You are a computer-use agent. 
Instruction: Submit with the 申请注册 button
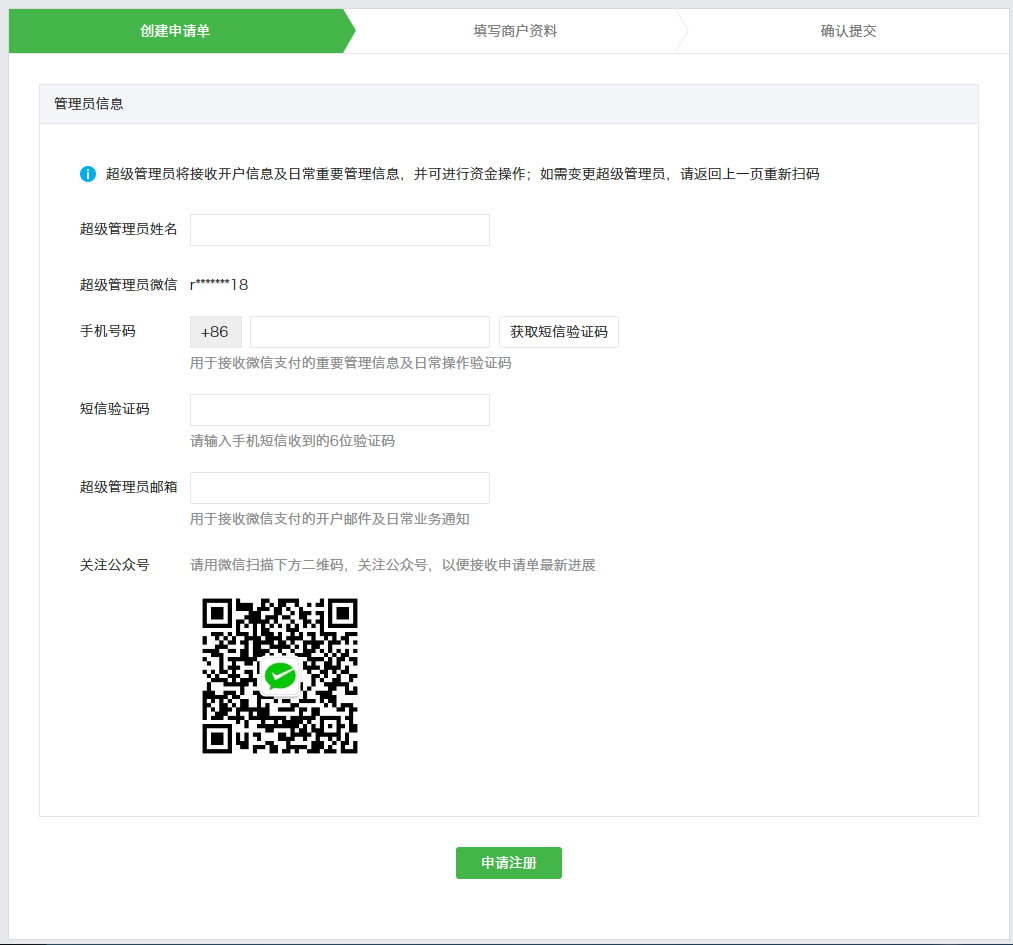(x=509, y=863)
